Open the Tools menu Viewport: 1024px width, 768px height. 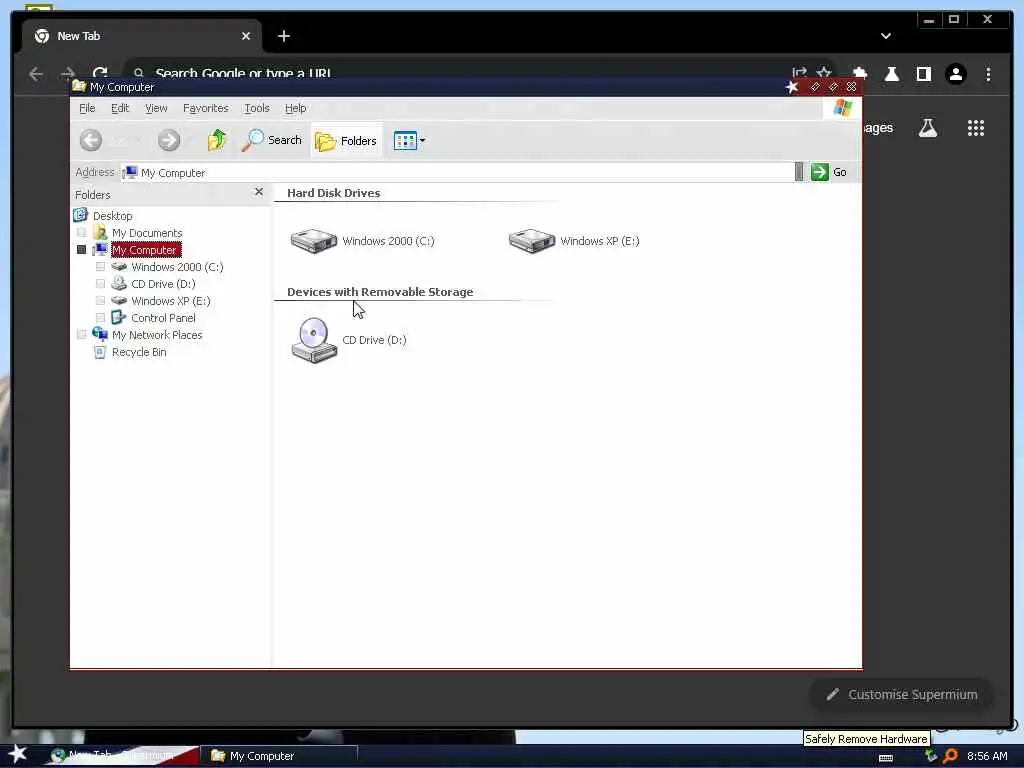pyautogui.click(x=257, y=108)
